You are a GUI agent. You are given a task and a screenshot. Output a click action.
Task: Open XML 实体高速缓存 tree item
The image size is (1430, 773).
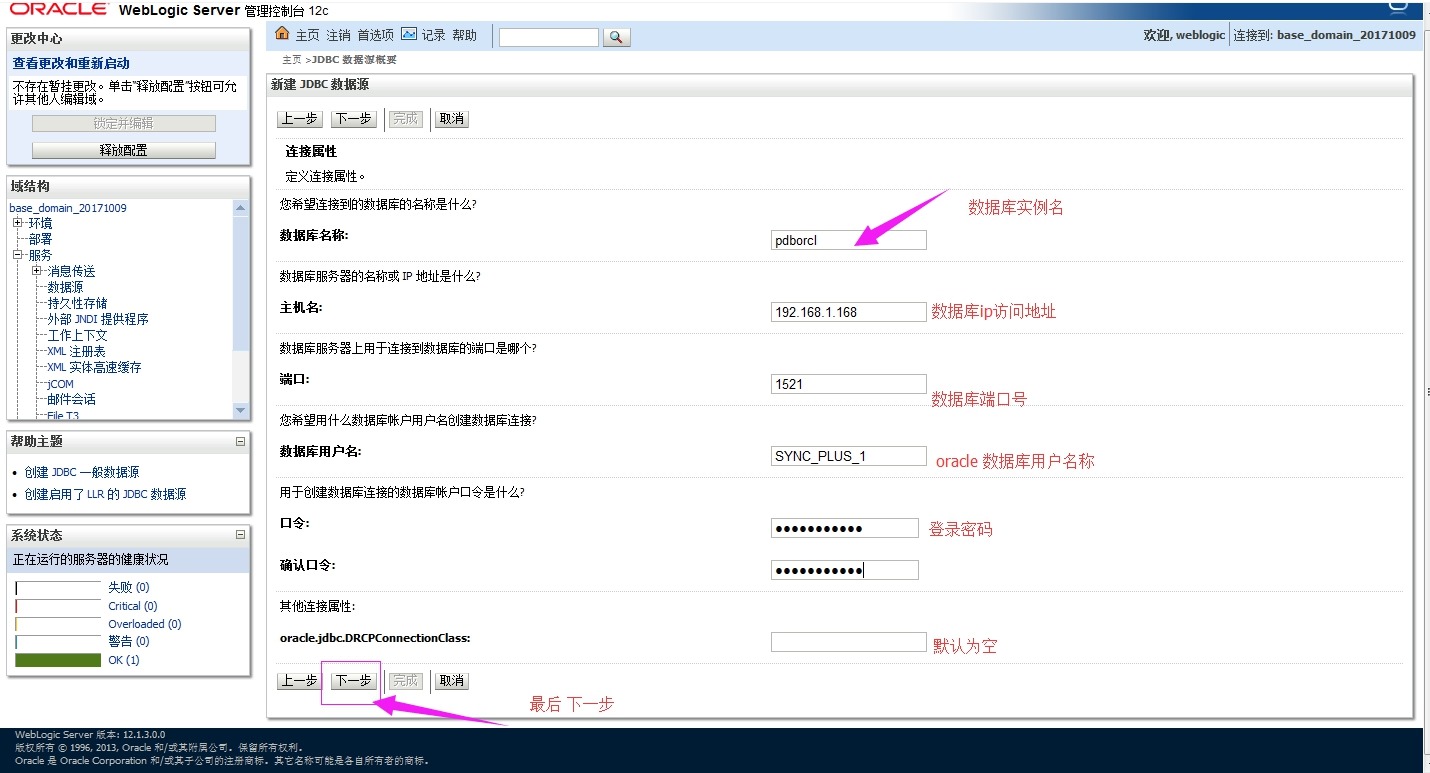(x=94, y=367)
